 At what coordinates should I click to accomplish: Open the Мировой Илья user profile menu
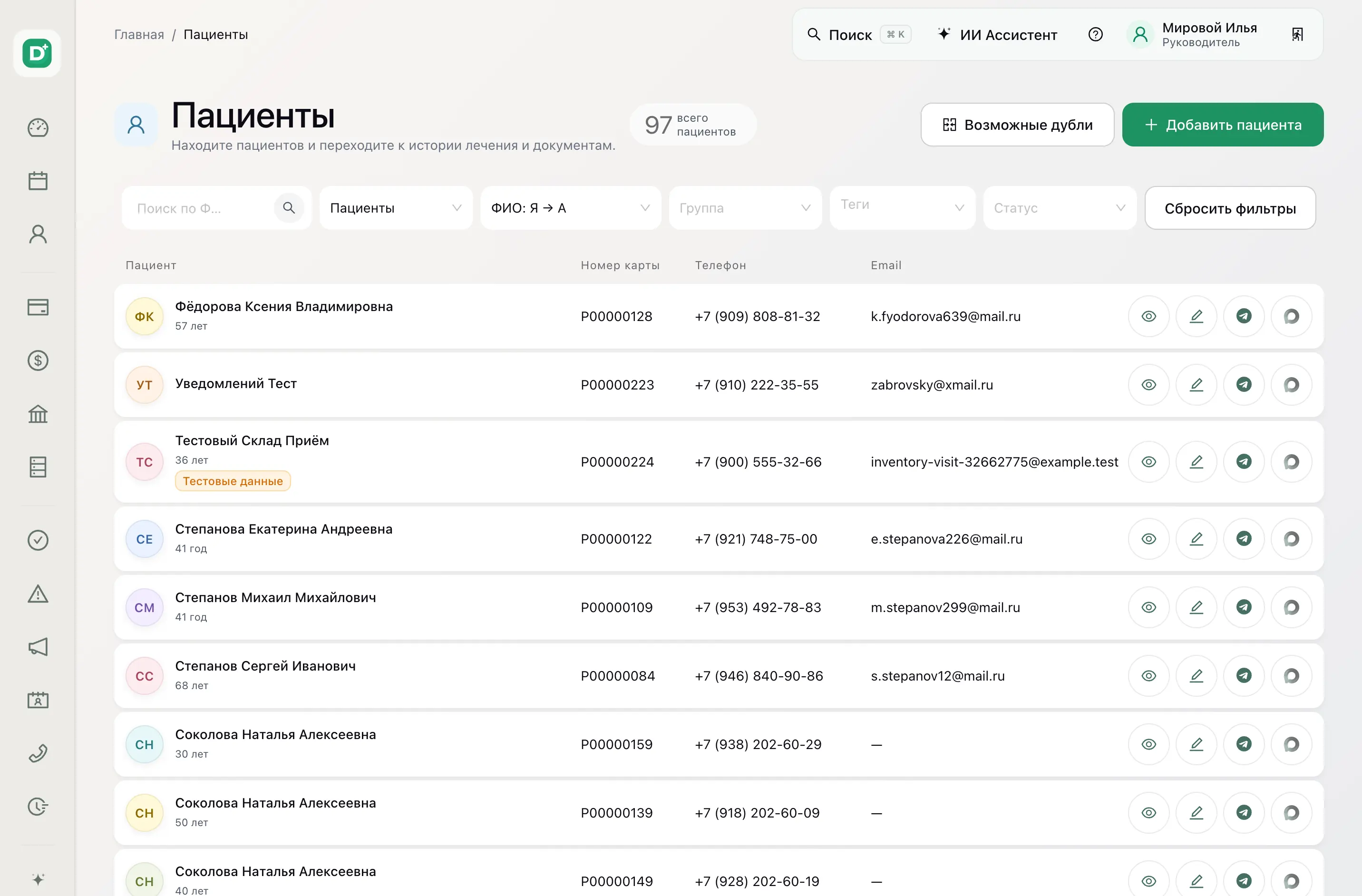click(1193, 34)
